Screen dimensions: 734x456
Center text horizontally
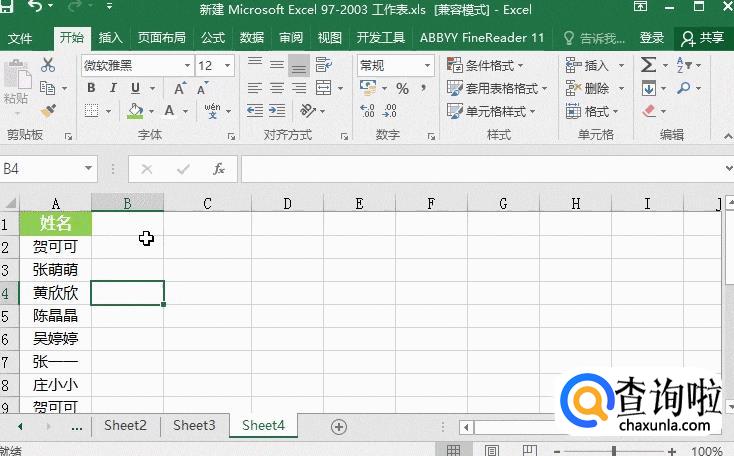click(277, 88)
